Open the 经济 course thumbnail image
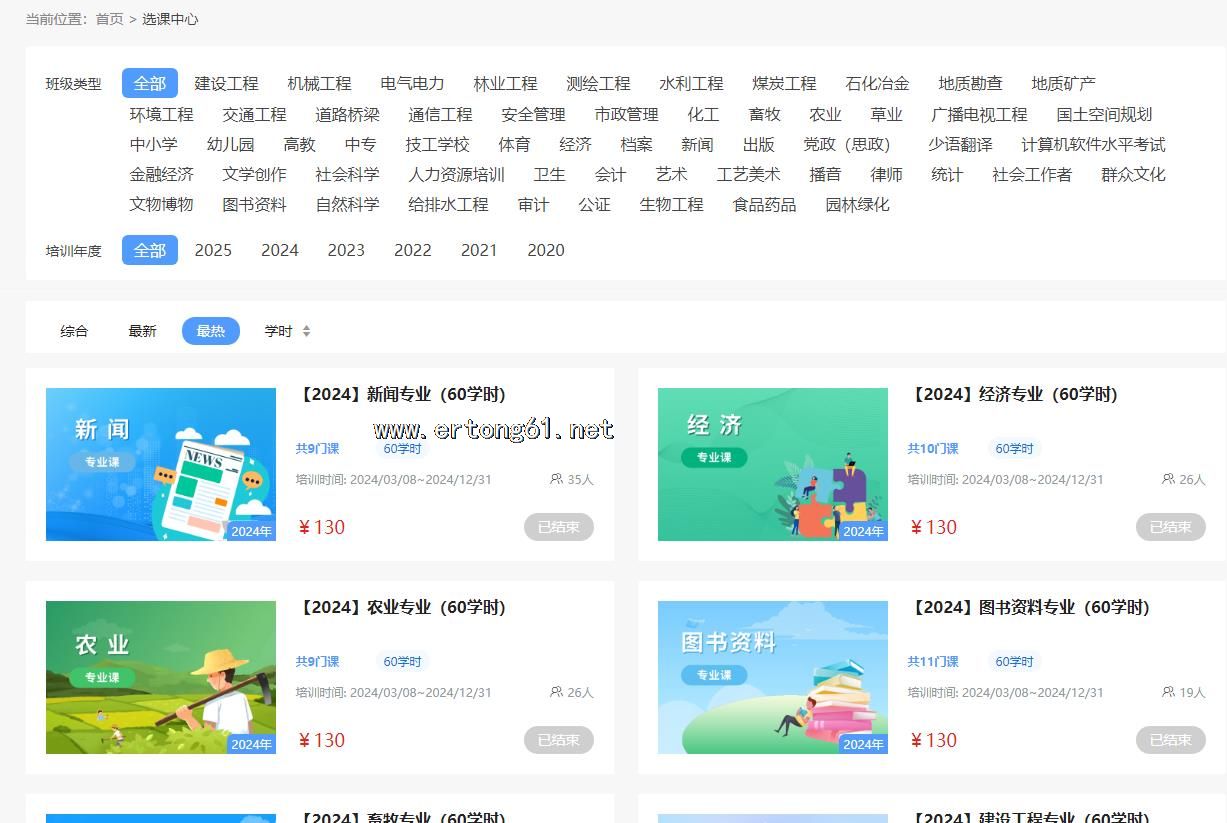This screenshot has width=1227, height=823. (x=772, y=464)
